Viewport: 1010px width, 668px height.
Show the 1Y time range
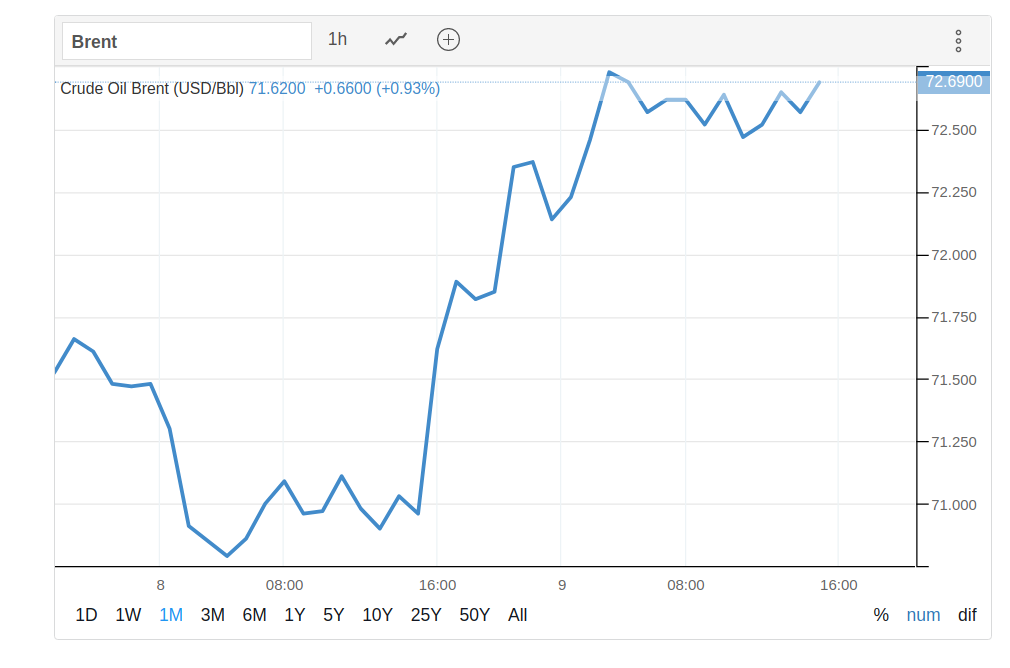294,615
